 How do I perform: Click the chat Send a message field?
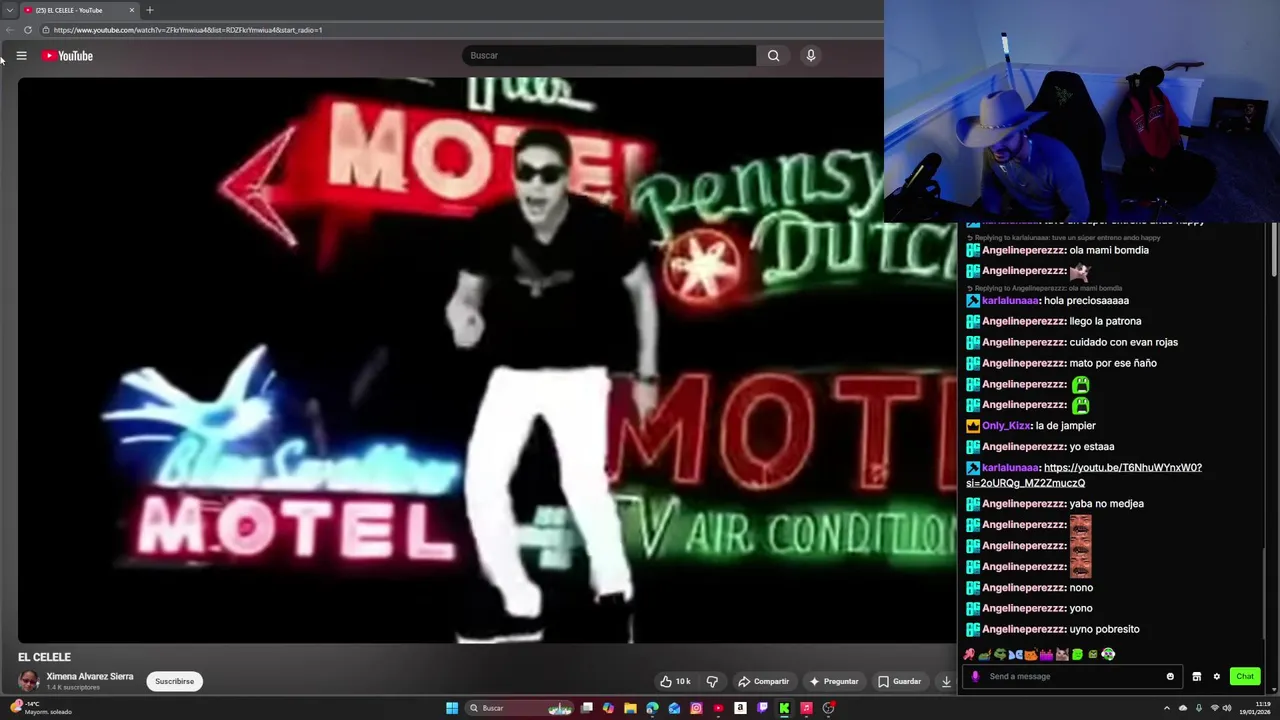tap(1070, 676)
